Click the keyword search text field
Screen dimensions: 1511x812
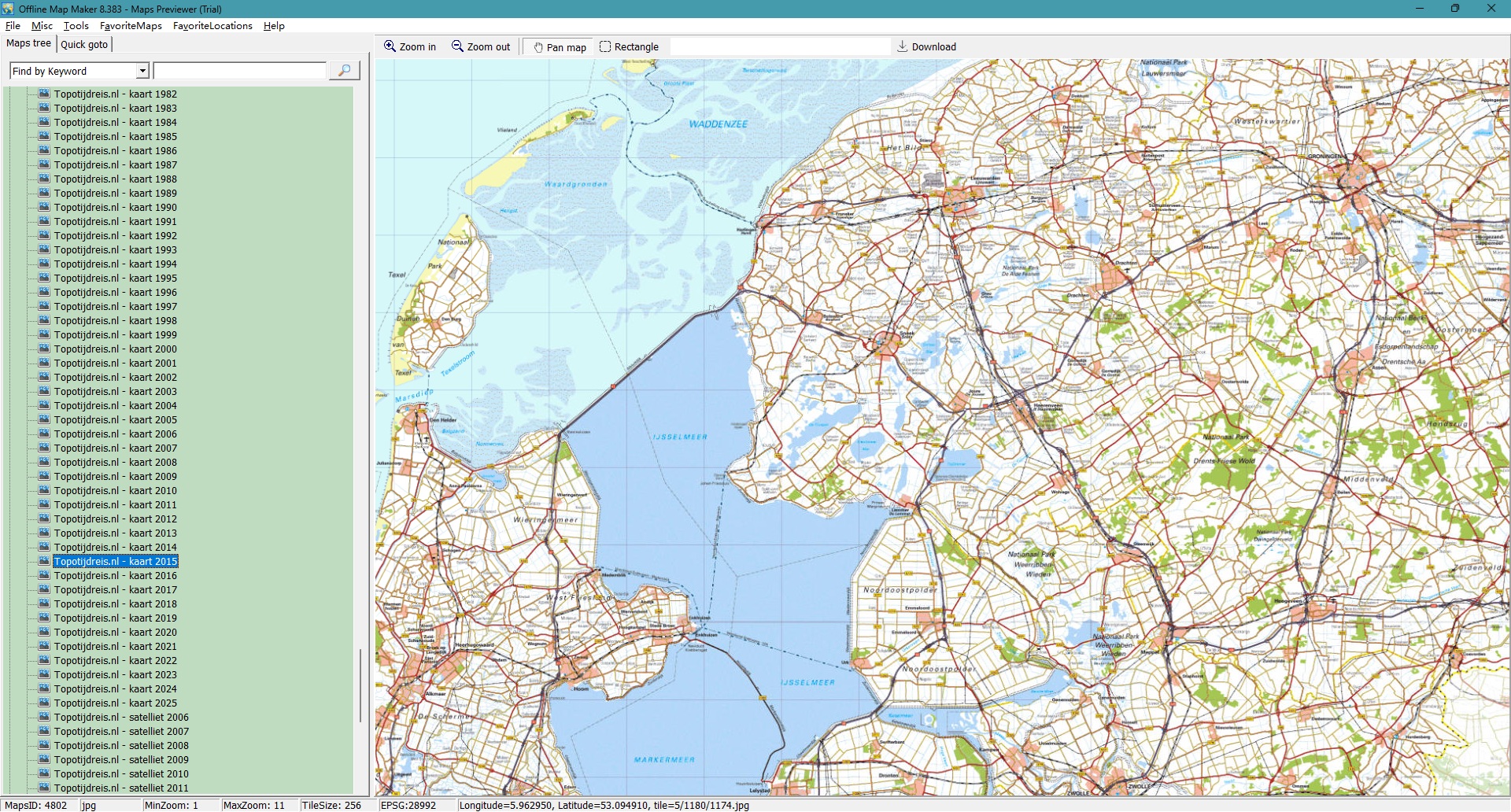click(240, 71)
